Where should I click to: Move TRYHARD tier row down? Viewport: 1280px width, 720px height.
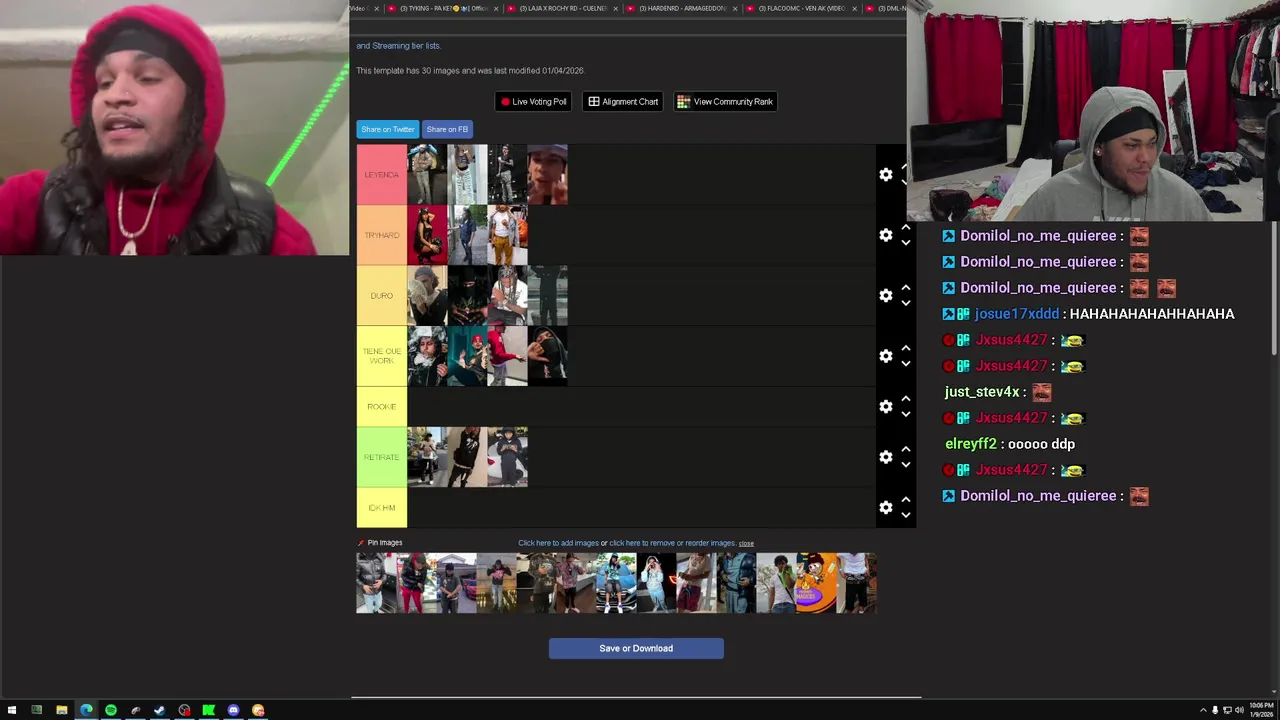(x=906, y=243)
